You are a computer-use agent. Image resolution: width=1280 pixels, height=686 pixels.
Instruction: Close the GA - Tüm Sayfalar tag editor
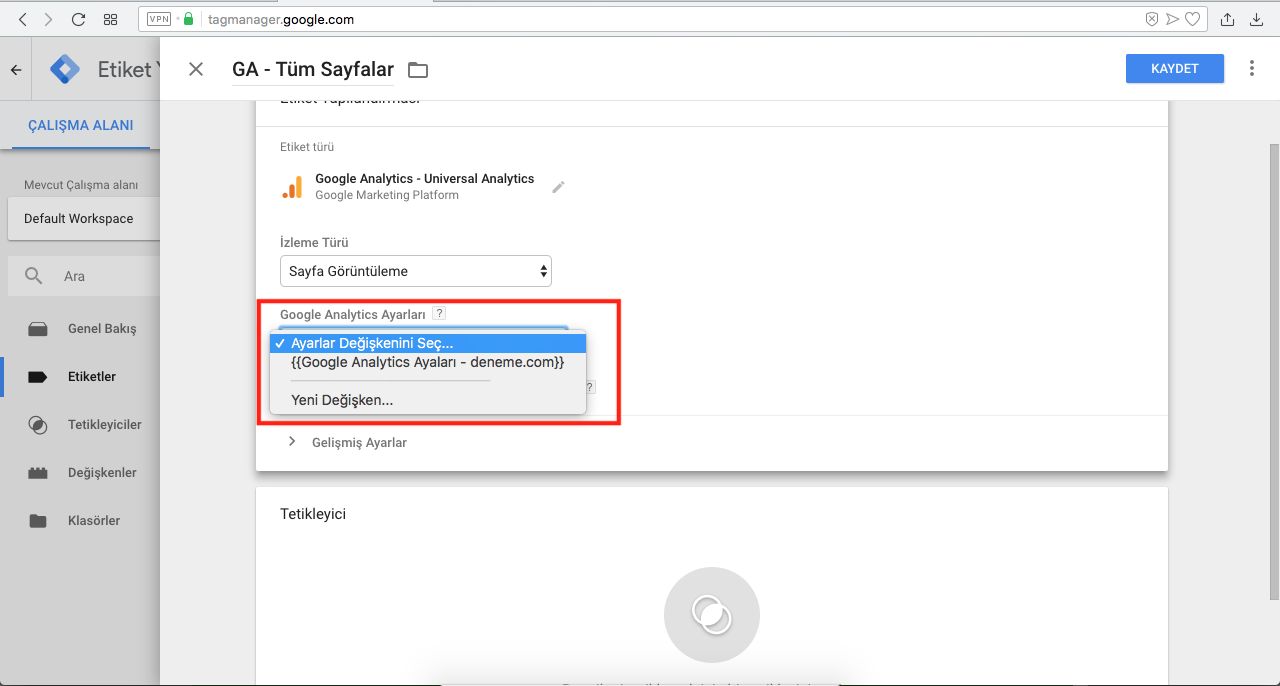(x=196, y=69)
